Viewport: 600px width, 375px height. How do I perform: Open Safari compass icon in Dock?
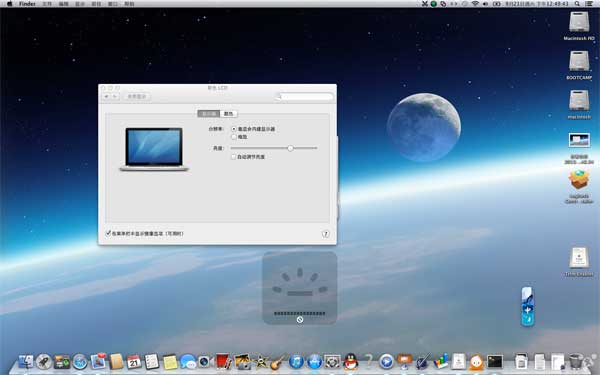pyautogui.click(x=80, y=361)
